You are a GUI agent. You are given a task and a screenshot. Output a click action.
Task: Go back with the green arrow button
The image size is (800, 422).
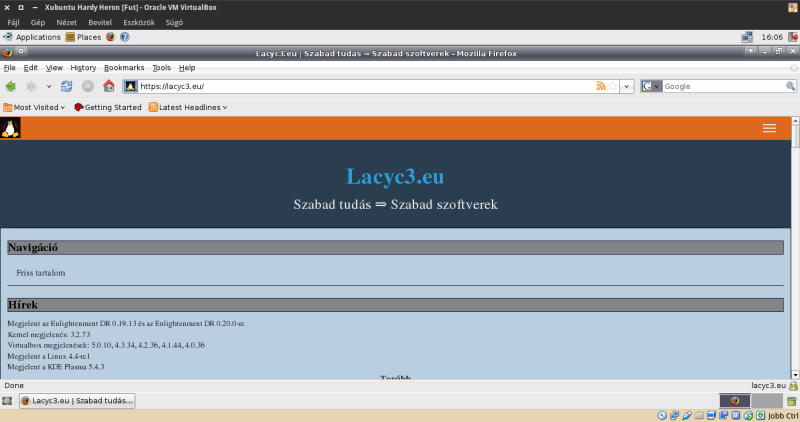point(10,86)
